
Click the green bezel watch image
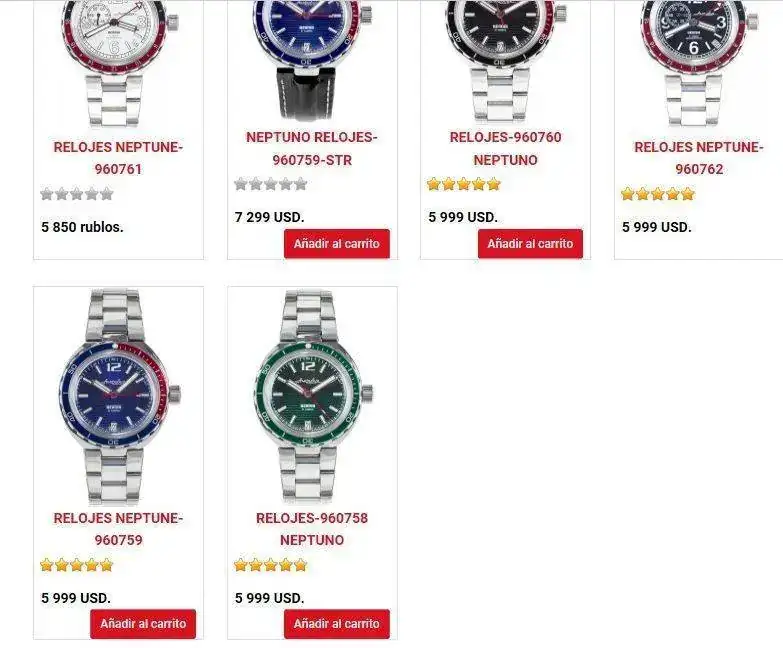312,397
